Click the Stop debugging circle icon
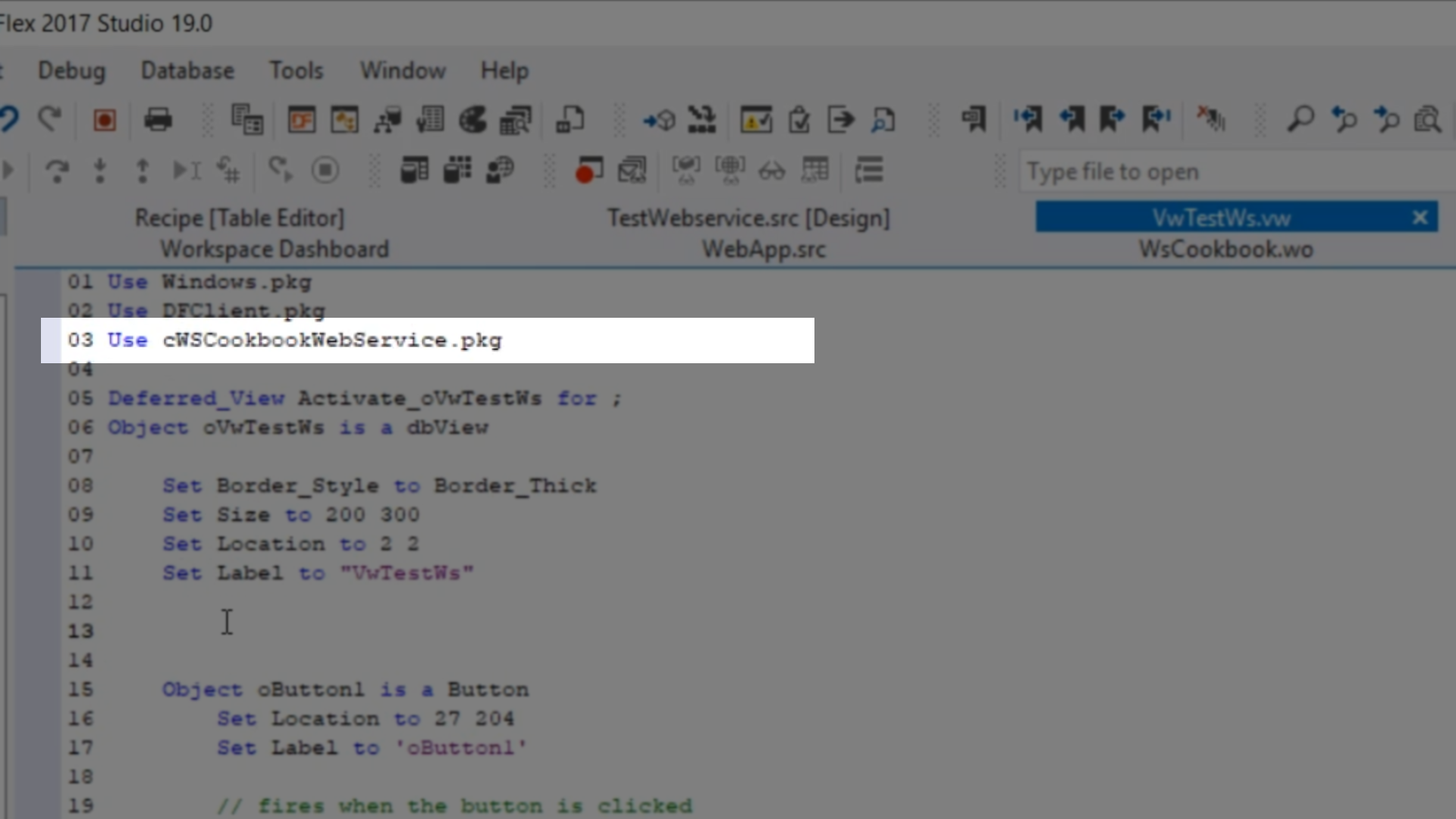1456x819 pixels. coord(325,170)
